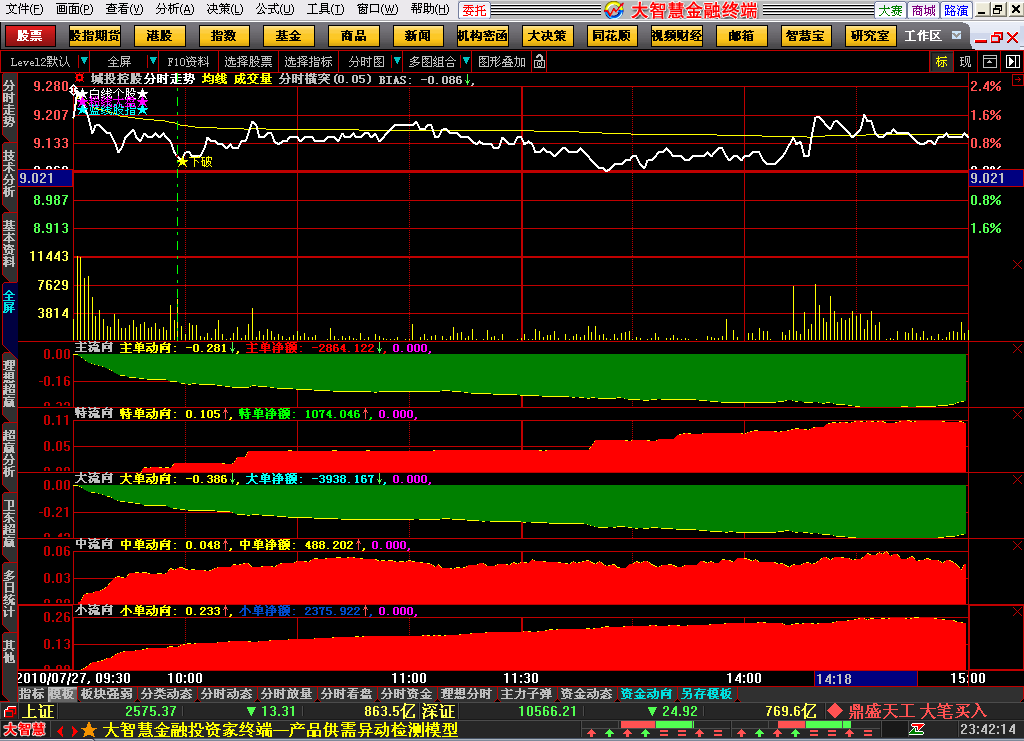
Task: Open the 工具(T) menu
Action: click(x=325, y=9)
